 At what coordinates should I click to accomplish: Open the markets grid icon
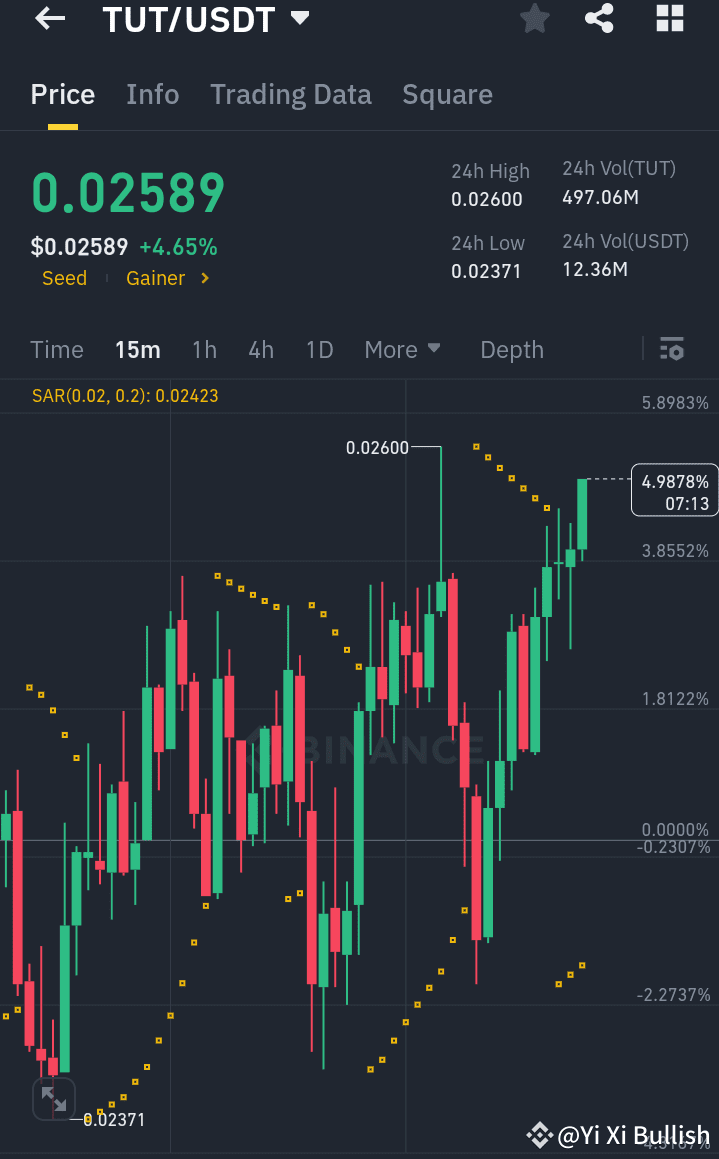[x=668, y=19]
